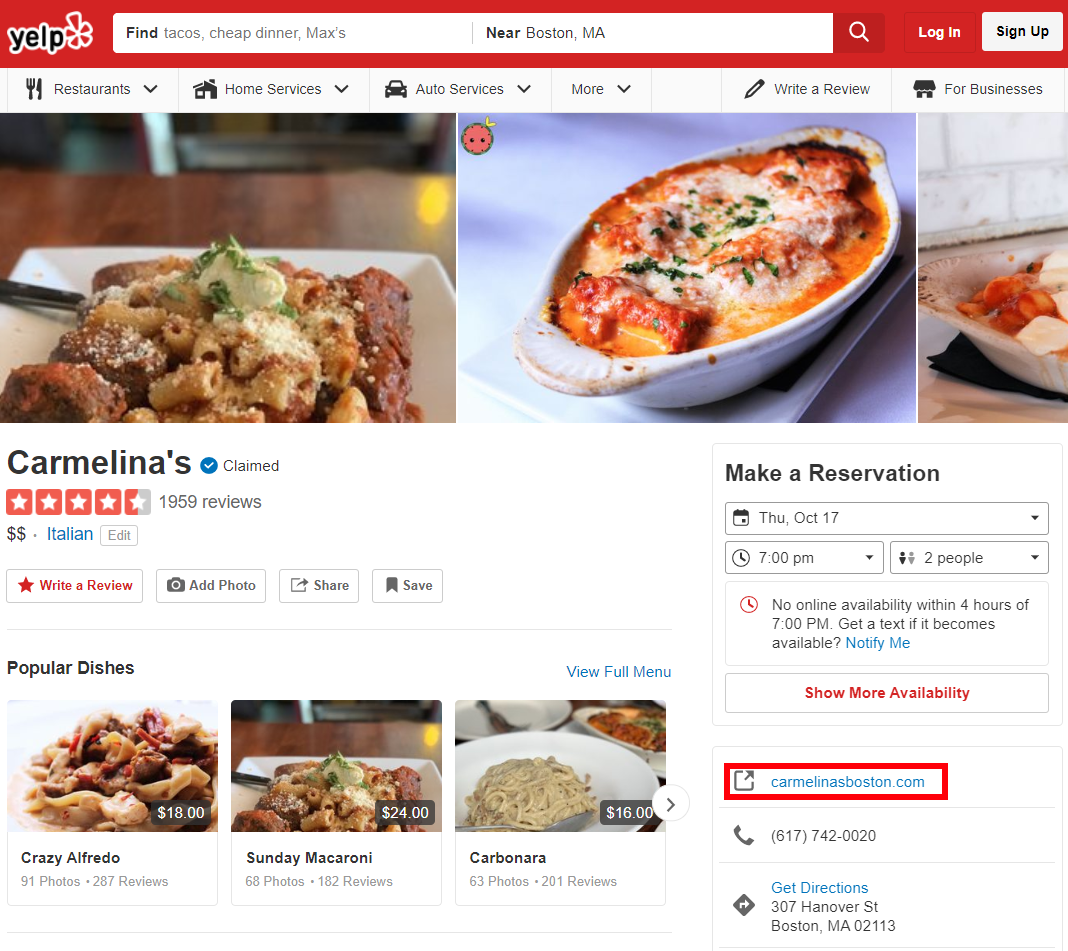Click the Near Boston, MA location field

[653, 33]
